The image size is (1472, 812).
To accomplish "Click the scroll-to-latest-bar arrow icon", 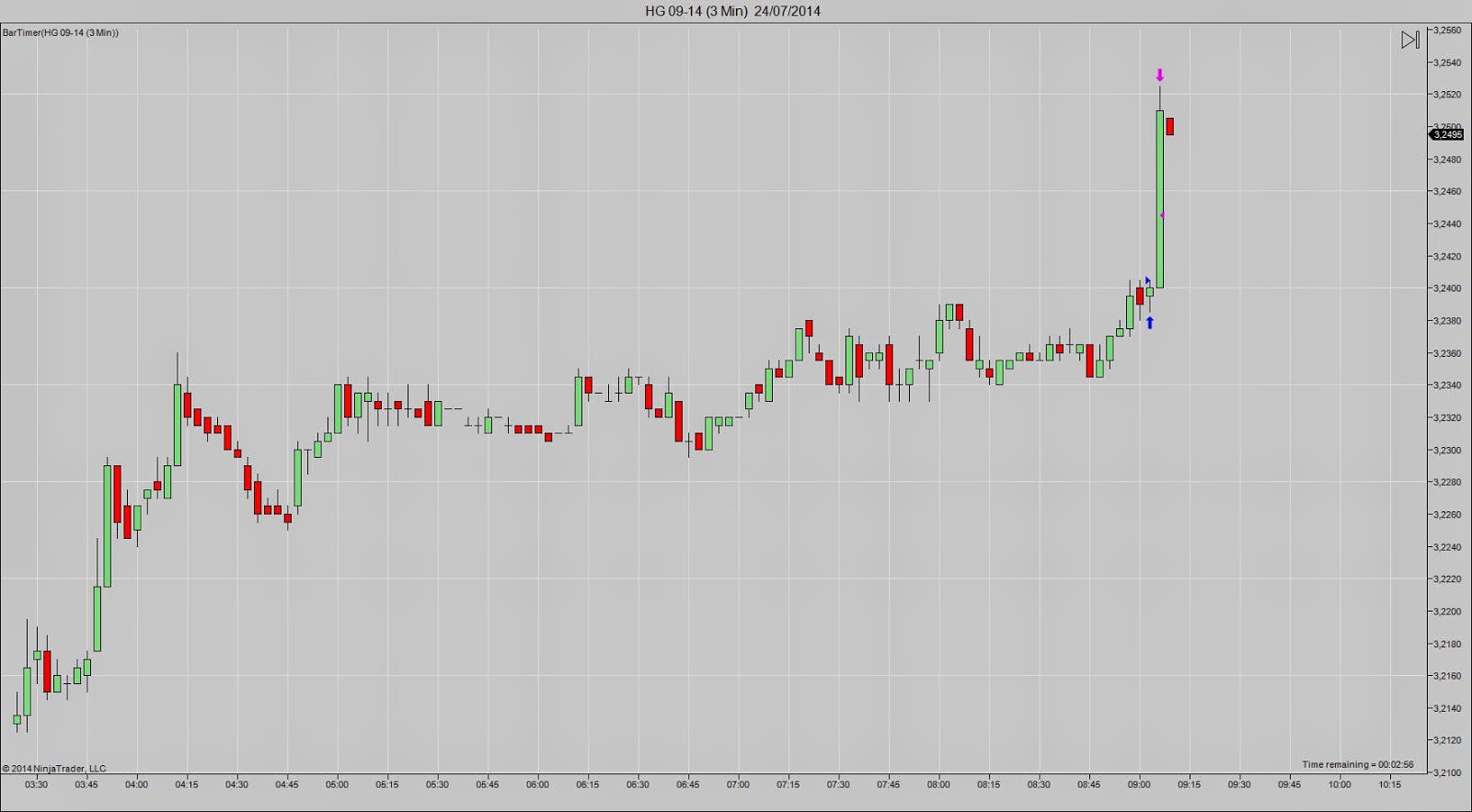I will 1410,40.
